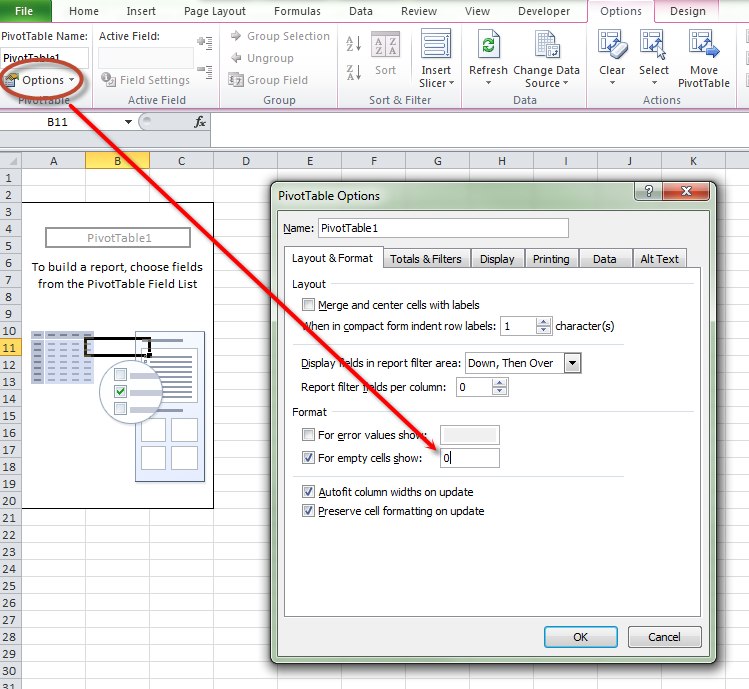Screen dimensions: 749x689
Task: Click the Select icon in Actions
Action: 653,44
